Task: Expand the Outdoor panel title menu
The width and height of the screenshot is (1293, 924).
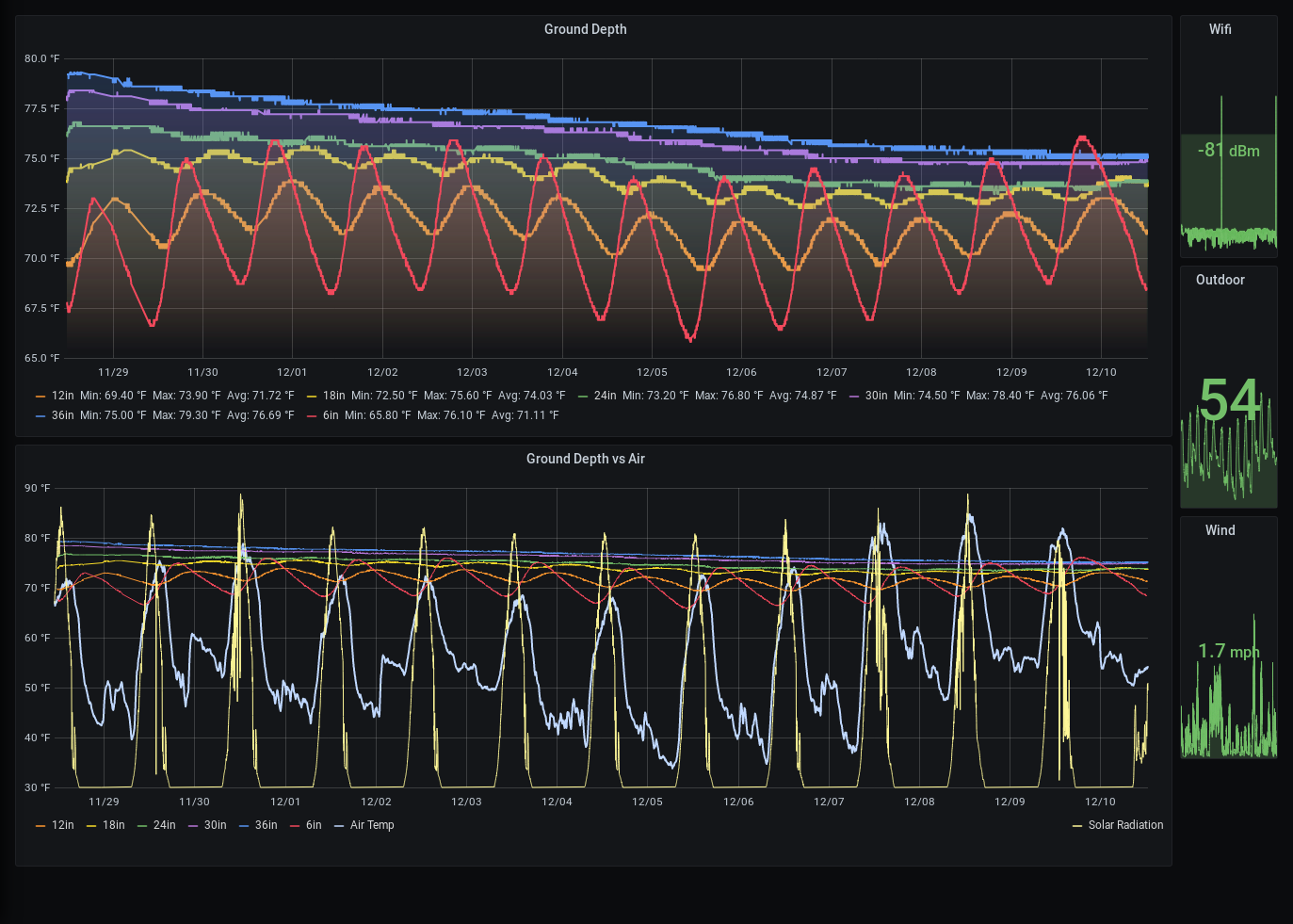Action: [x=1220, y=280]
